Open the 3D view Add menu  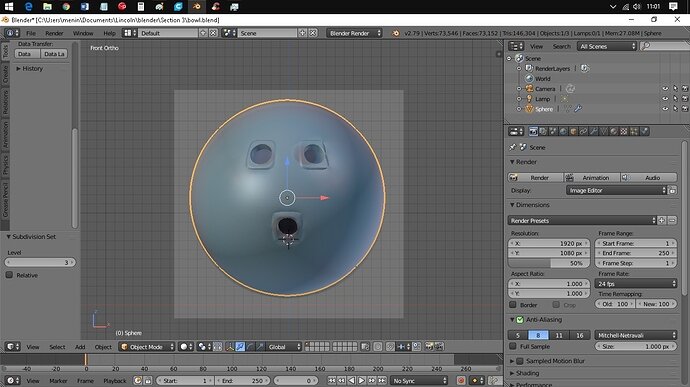[80, 347]
